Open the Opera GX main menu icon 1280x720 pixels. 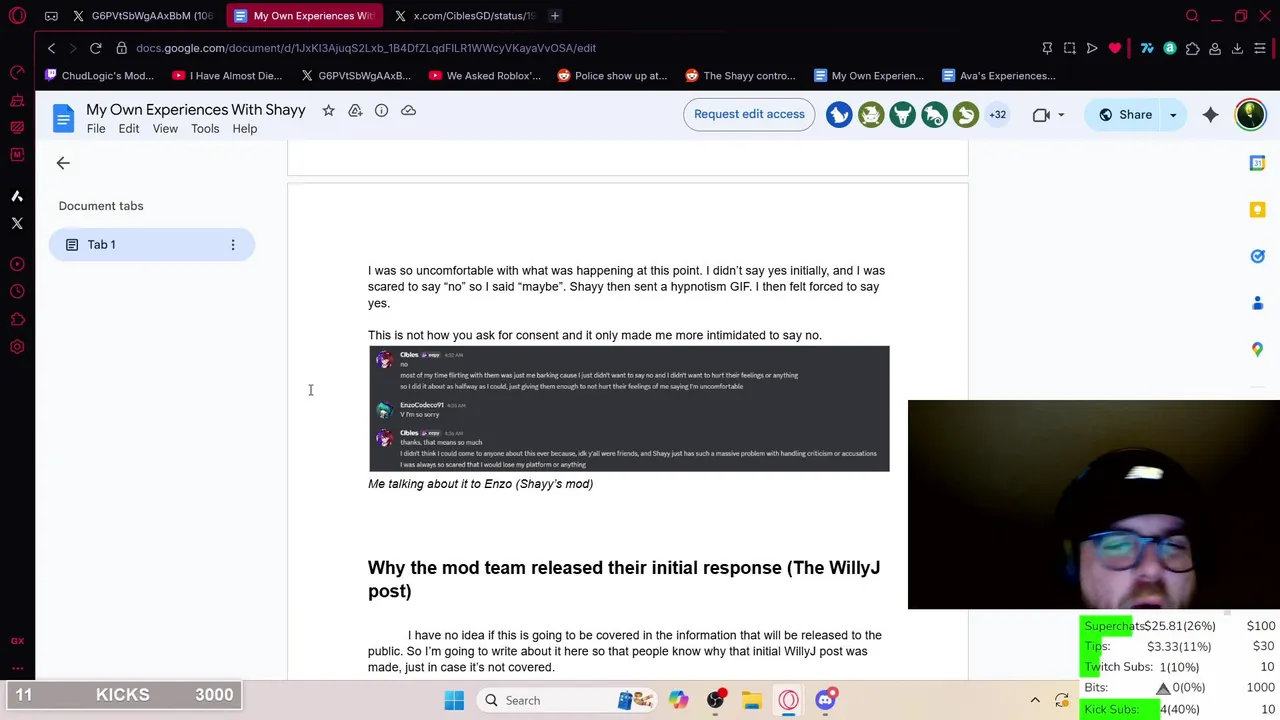(x=17, y=16)
